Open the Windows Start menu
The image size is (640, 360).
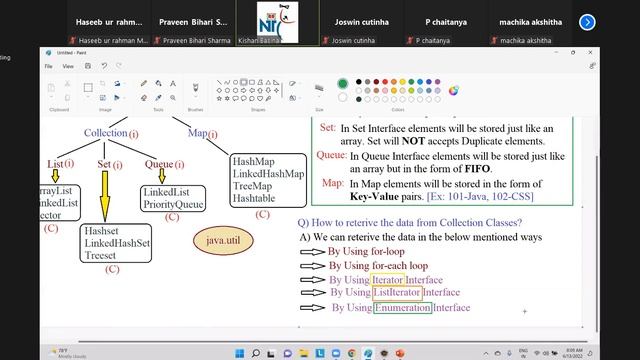[240, 353]
